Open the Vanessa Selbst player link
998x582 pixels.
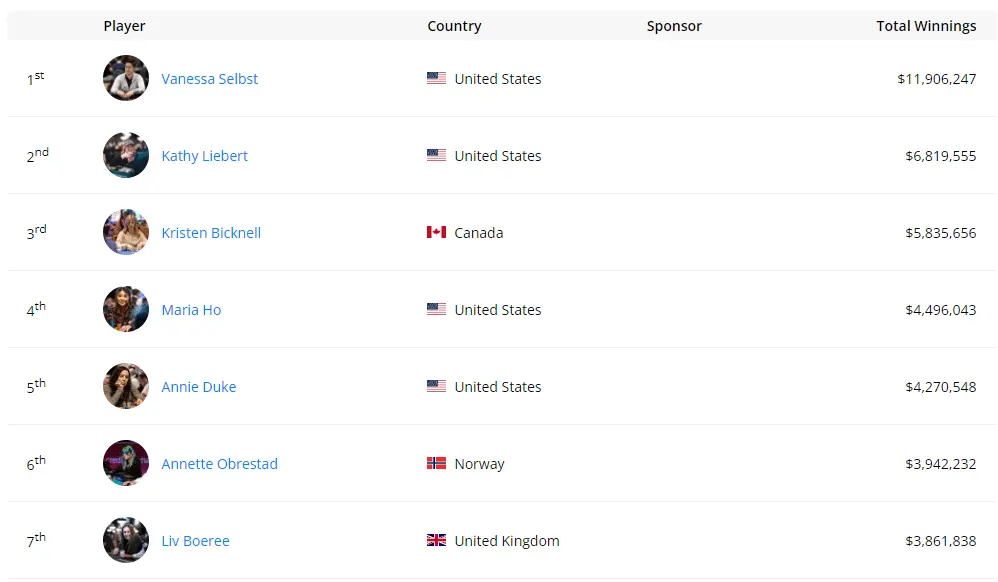pos(210,79)
